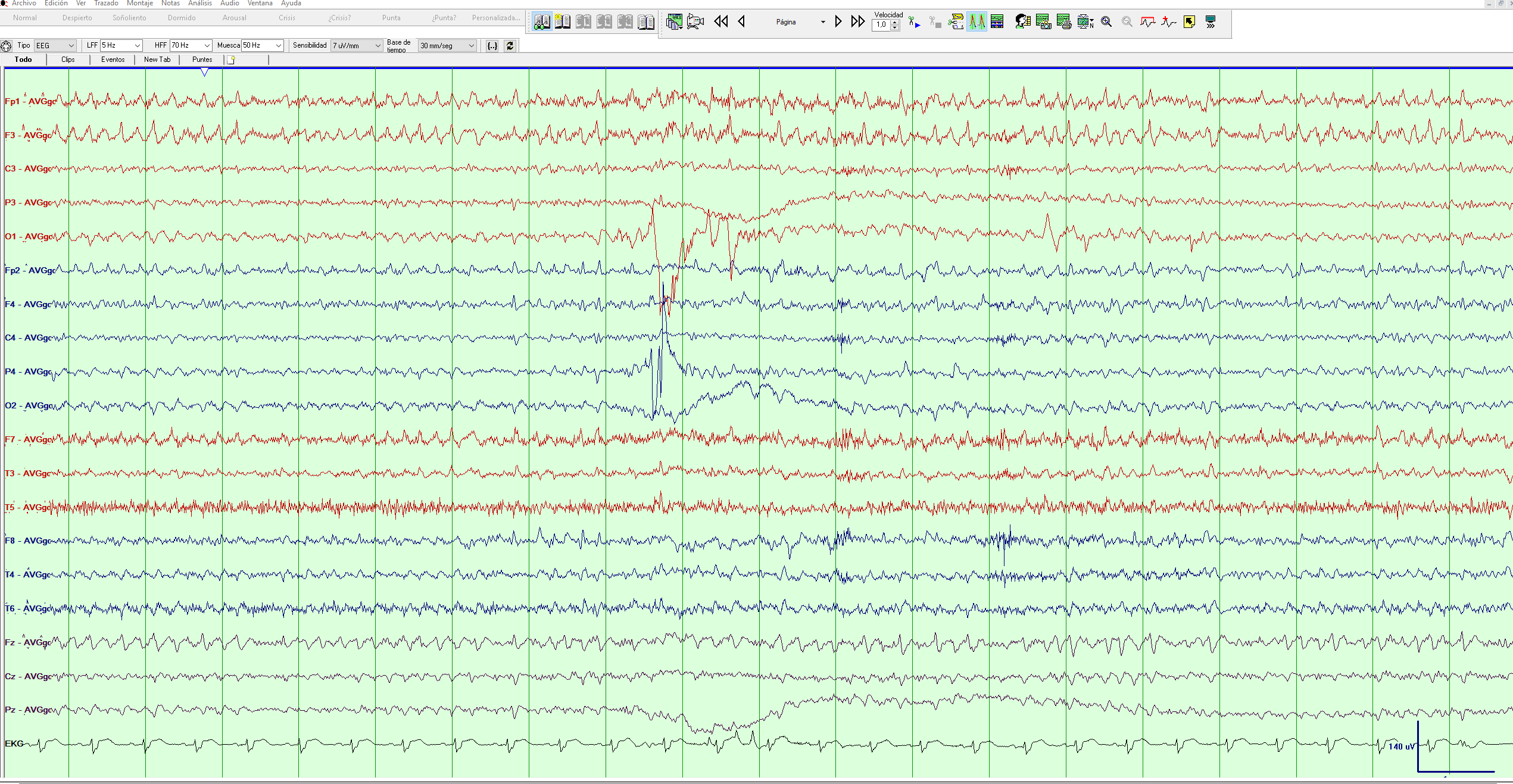Select the EKG channel label

click(14, 744)
